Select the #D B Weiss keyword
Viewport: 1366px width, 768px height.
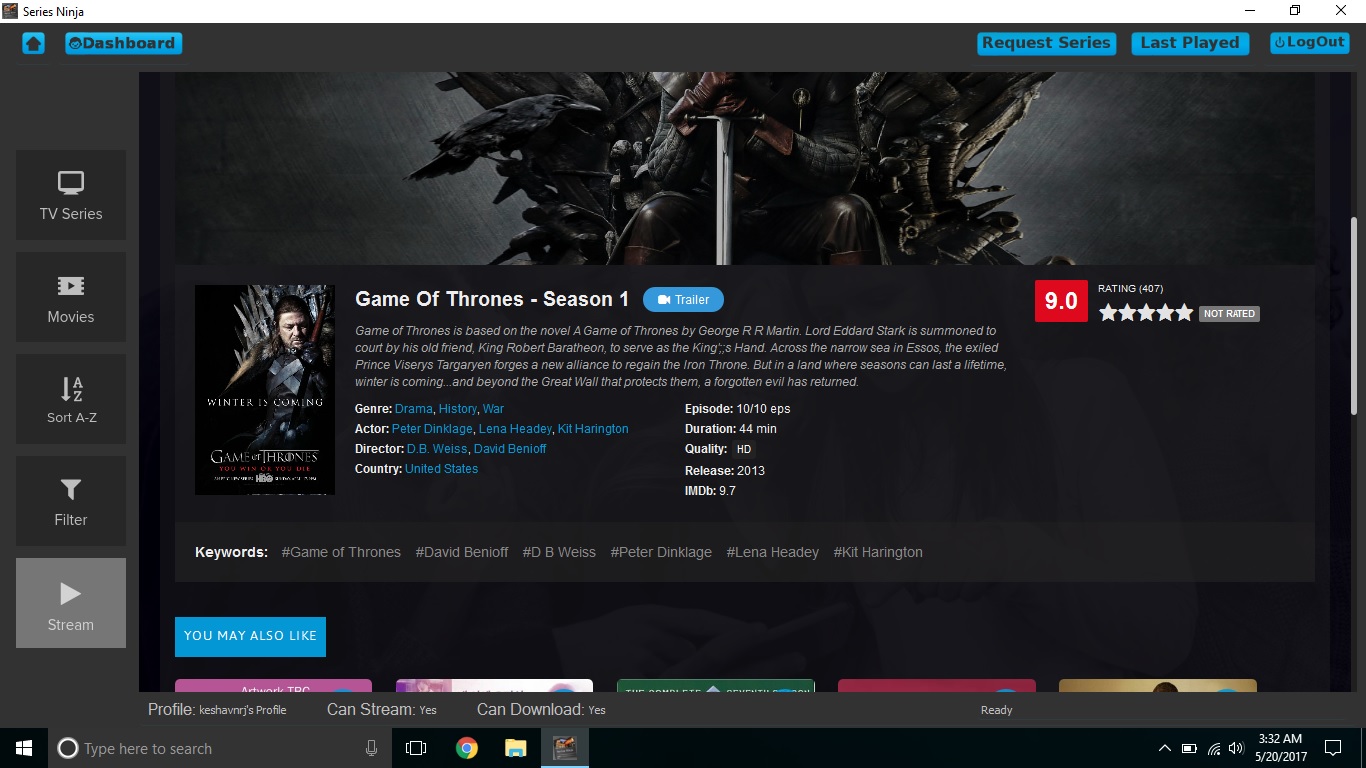[559, 552]
